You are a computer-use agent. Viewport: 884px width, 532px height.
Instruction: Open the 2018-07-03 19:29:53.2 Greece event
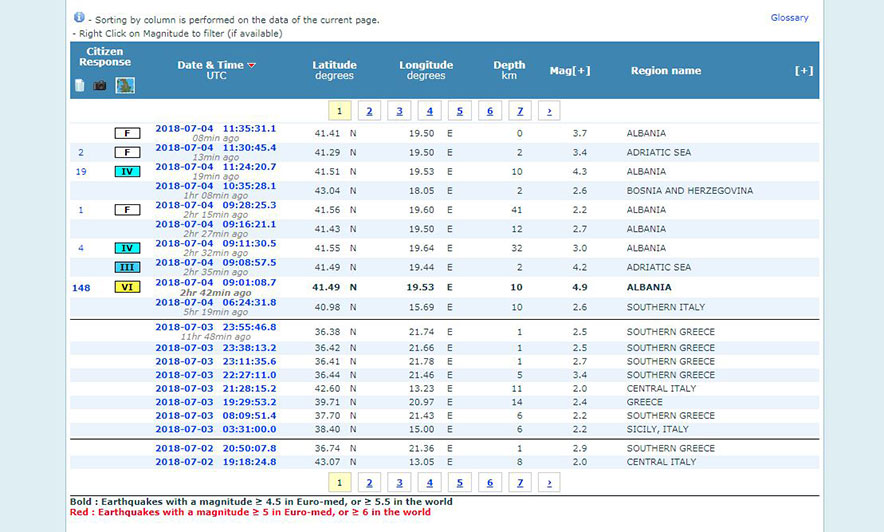215,402
